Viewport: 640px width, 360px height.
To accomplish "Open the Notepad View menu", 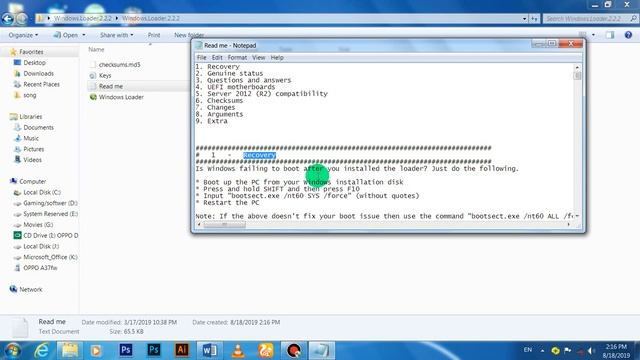I will 258,58.
